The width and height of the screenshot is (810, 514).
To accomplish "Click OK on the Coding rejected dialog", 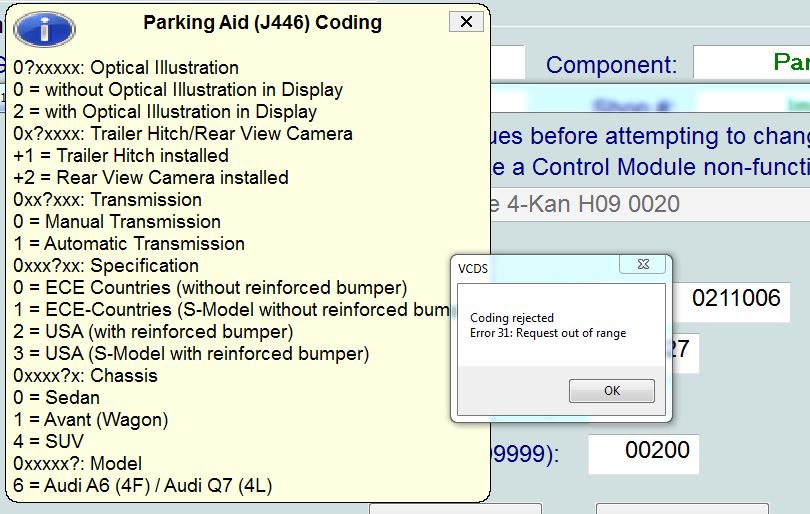I will click(x=612, y=391).
